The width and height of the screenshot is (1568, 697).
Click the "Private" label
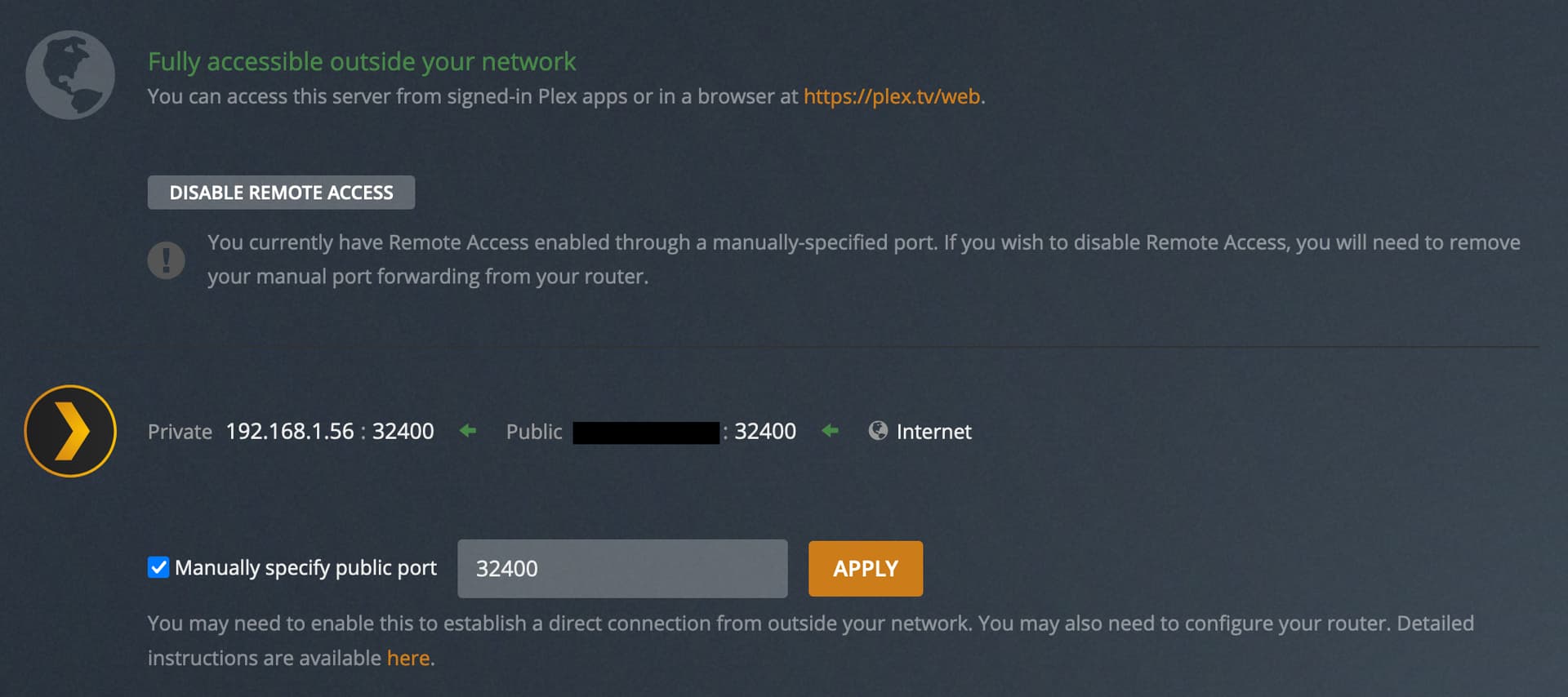(180, 432)
